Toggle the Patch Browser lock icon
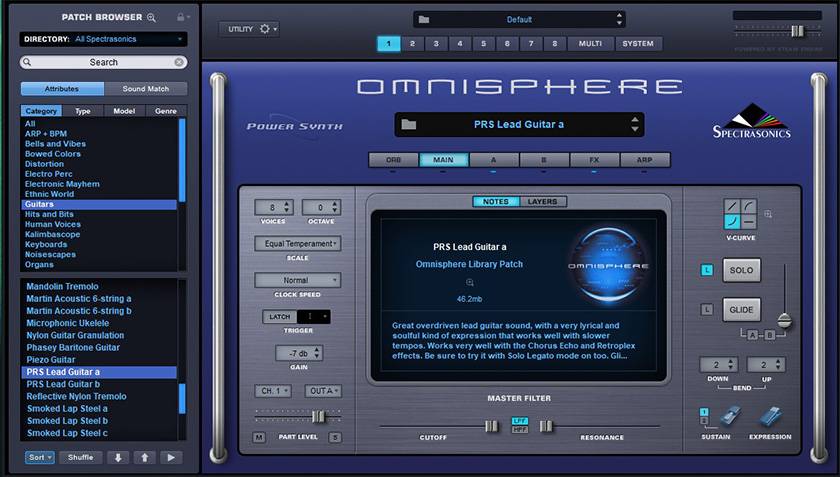 coord(181,17)
